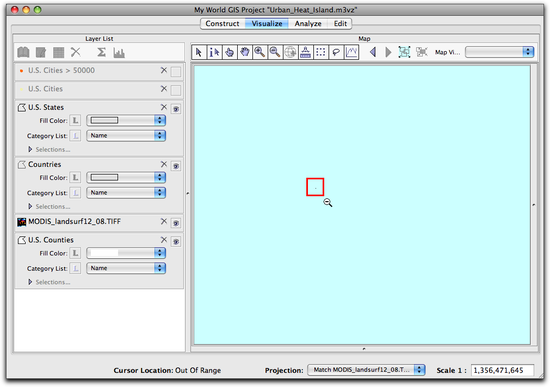Go to previous map view arrow
Screen dimensions: 550x387
[x=373, y=52]
